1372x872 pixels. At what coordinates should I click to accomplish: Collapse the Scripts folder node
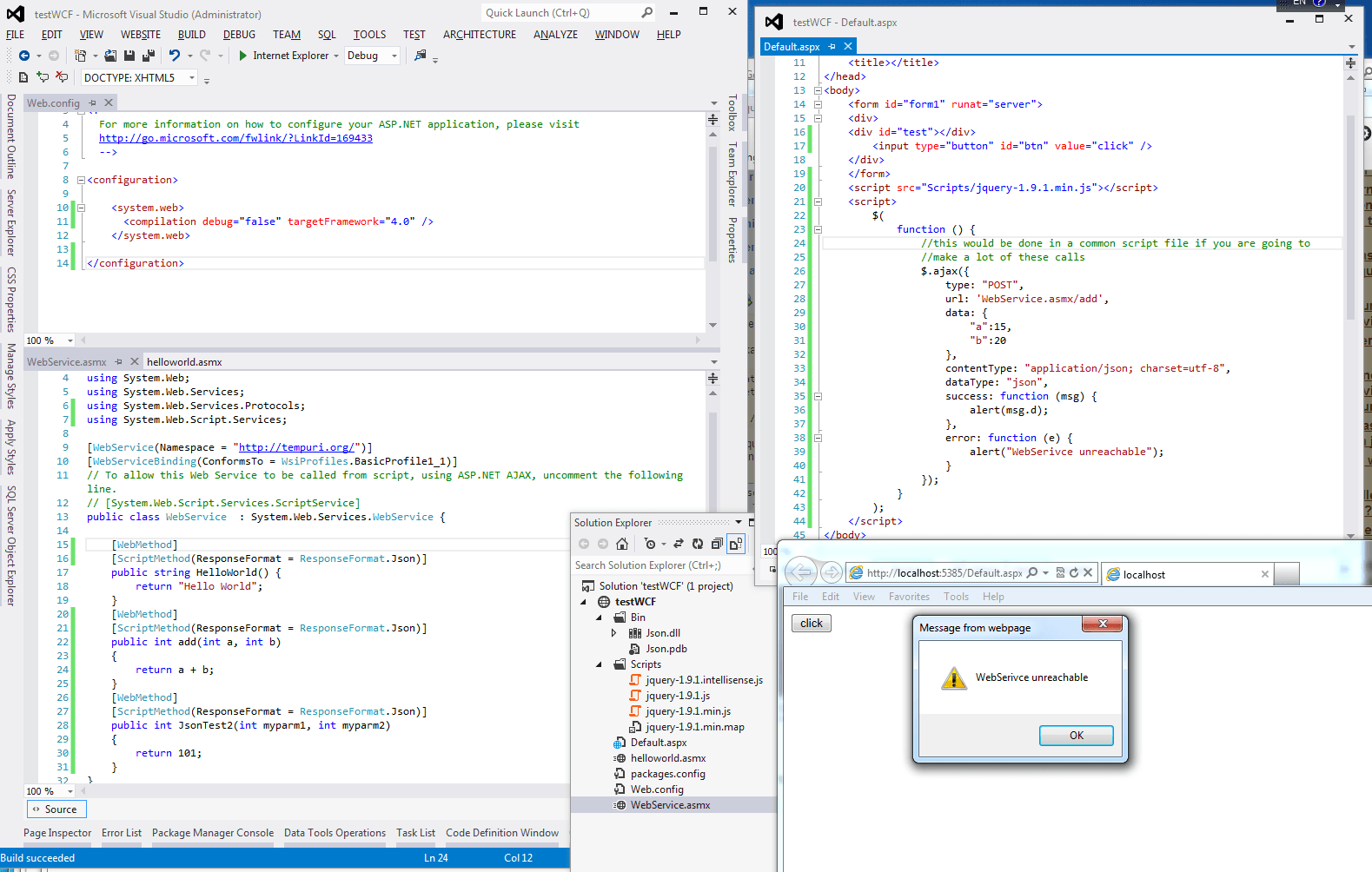599,664
